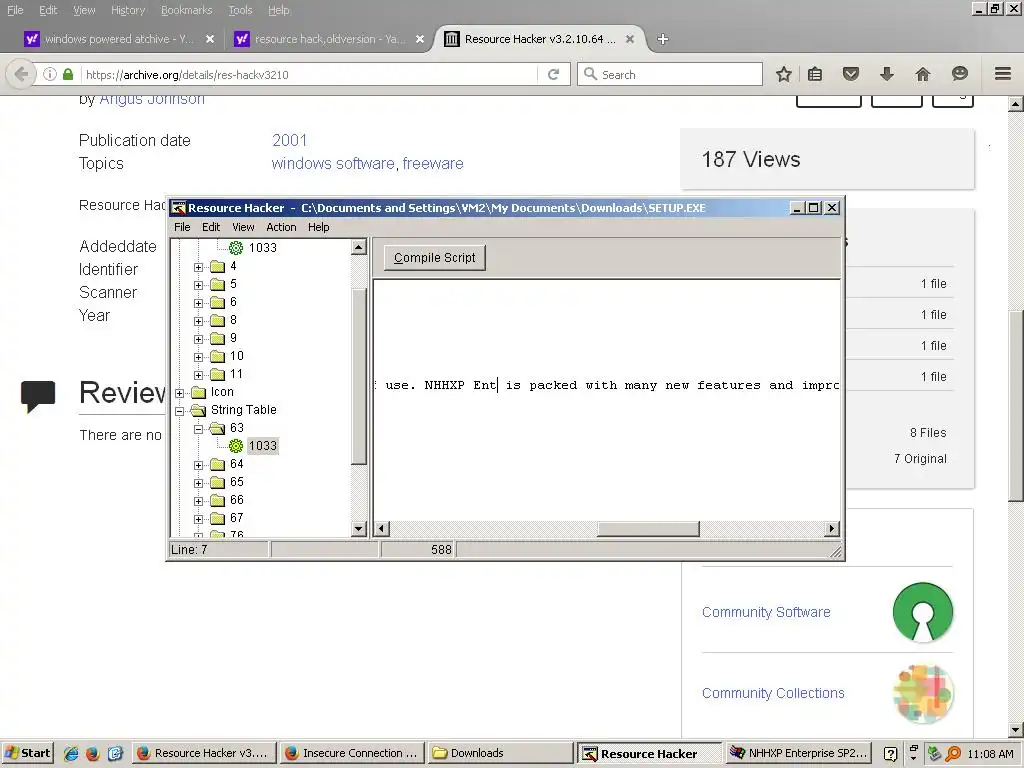
Task: Open Resource Hacker Help menu
Action: point(319,227)
